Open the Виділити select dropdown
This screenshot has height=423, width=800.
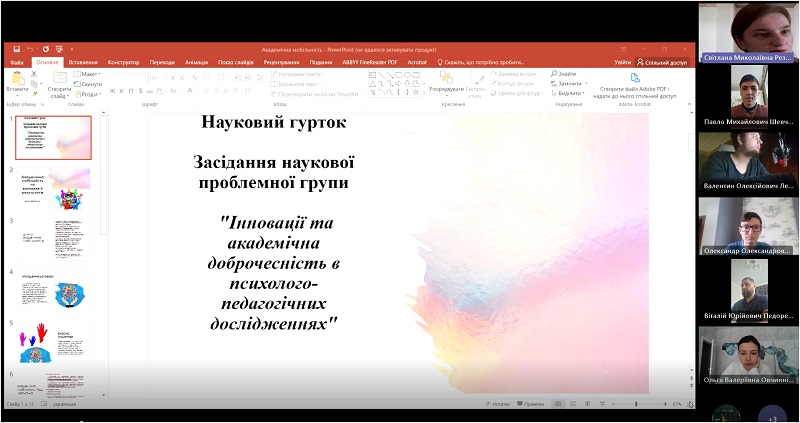point(568,93)
